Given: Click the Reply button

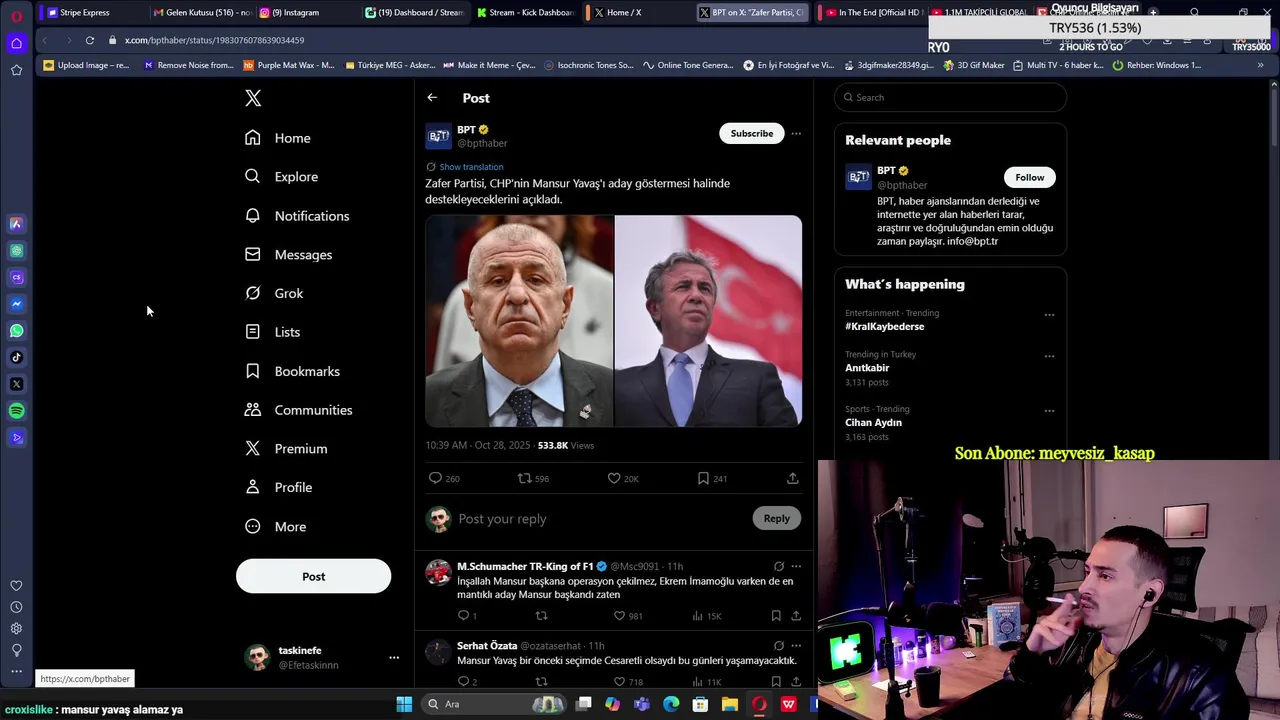Looking at the screenshot, I should tap(776, 518).
